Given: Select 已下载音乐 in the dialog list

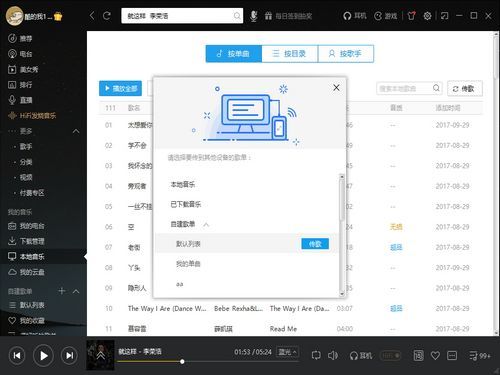Looking at the screenshot, I should tap(186, 204).
